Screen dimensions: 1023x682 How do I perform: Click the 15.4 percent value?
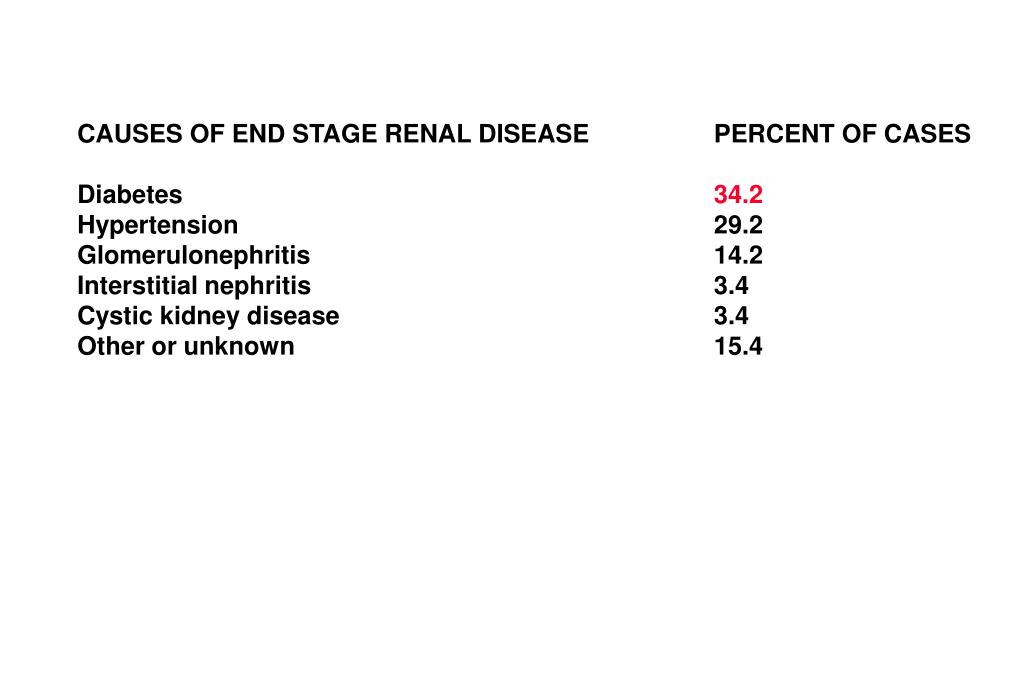tap(738, 346)
